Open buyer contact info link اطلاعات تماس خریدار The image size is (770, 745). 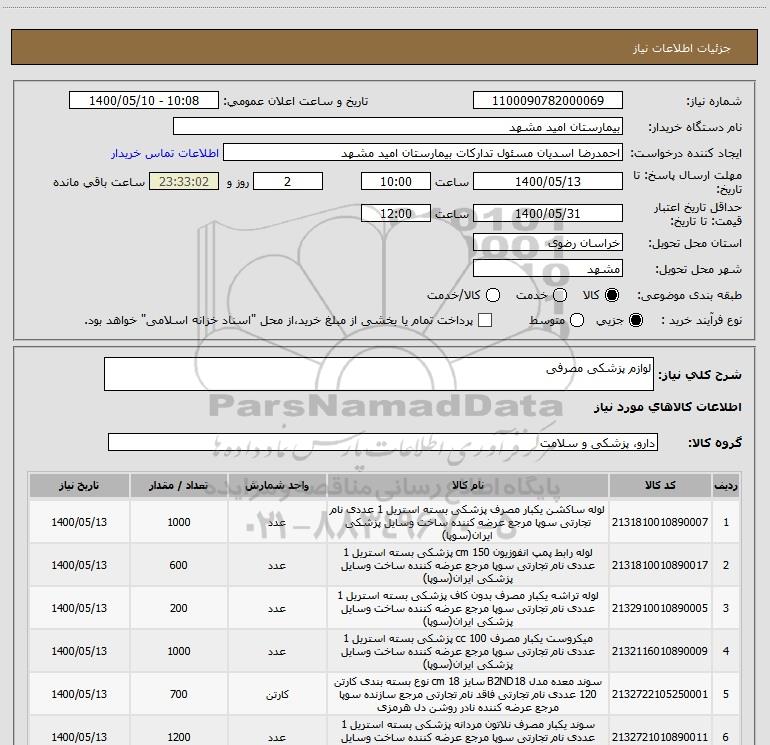point(165,153)
